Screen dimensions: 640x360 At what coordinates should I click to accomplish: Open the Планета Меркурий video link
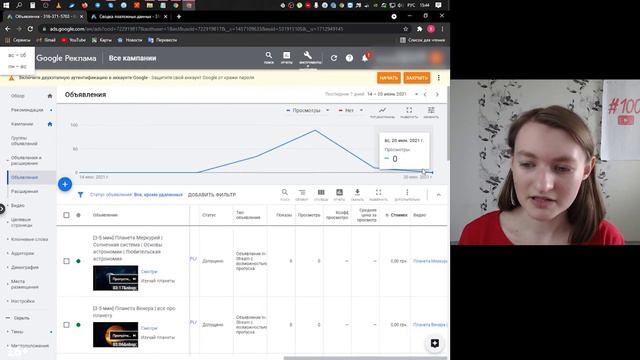(x=430, y=261)
